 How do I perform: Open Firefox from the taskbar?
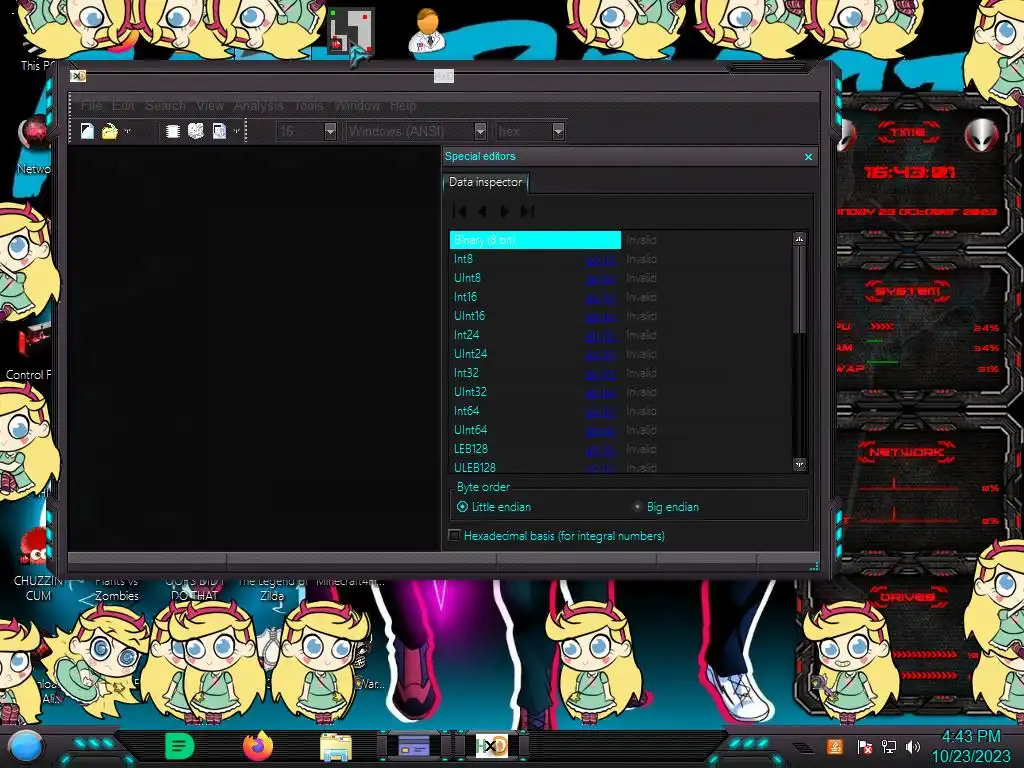(x=257, y=746)
